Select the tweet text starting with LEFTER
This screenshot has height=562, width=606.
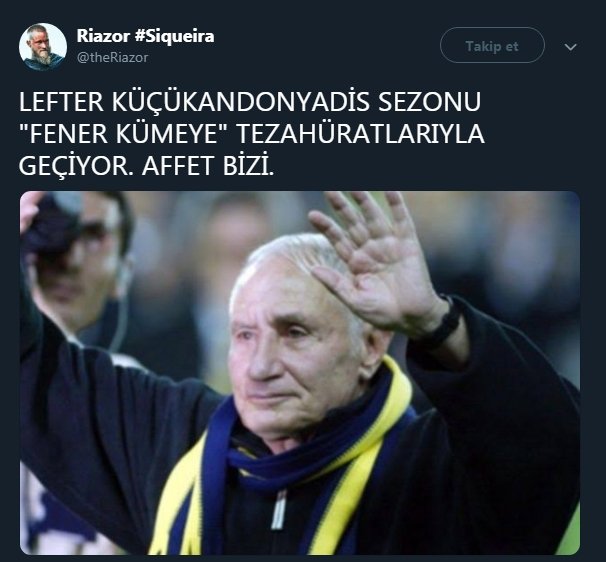tap(251, 134)
